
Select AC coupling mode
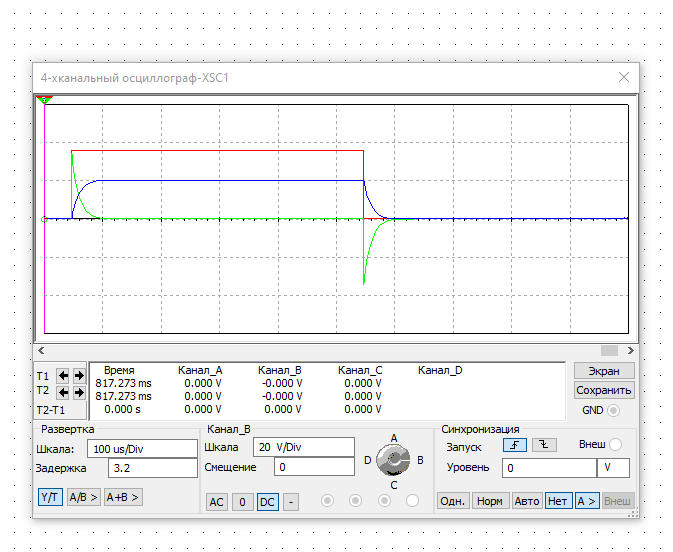point(216,502)
